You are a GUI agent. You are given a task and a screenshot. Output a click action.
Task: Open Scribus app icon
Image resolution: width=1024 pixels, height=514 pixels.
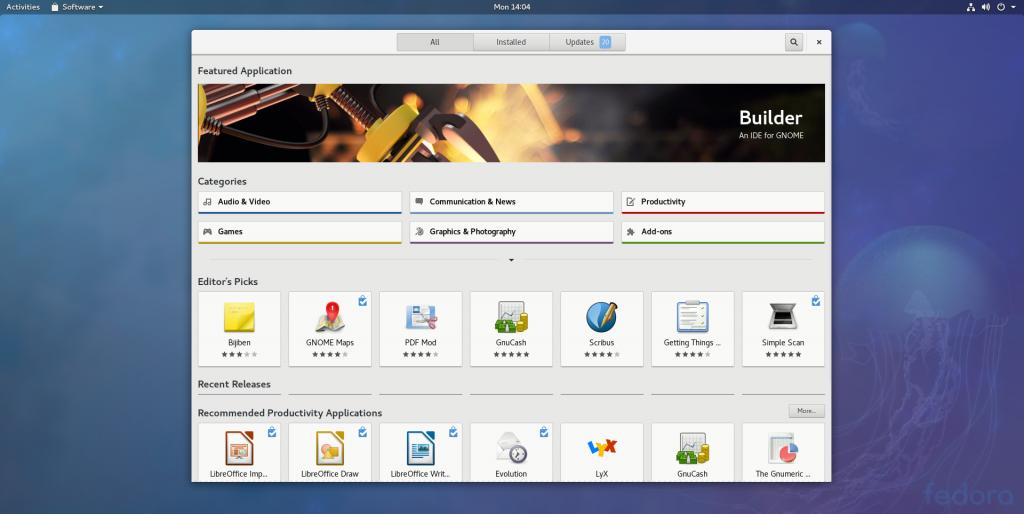pos(601,317)
